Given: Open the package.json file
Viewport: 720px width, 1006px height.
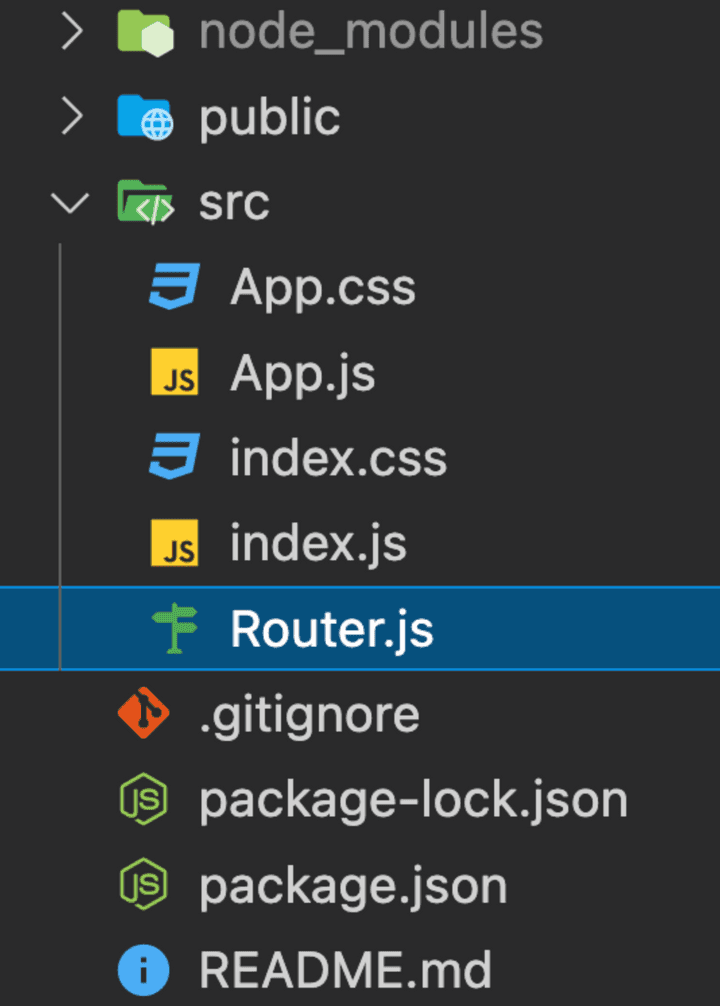Looking at the screenshot, I should coord(352,886).
